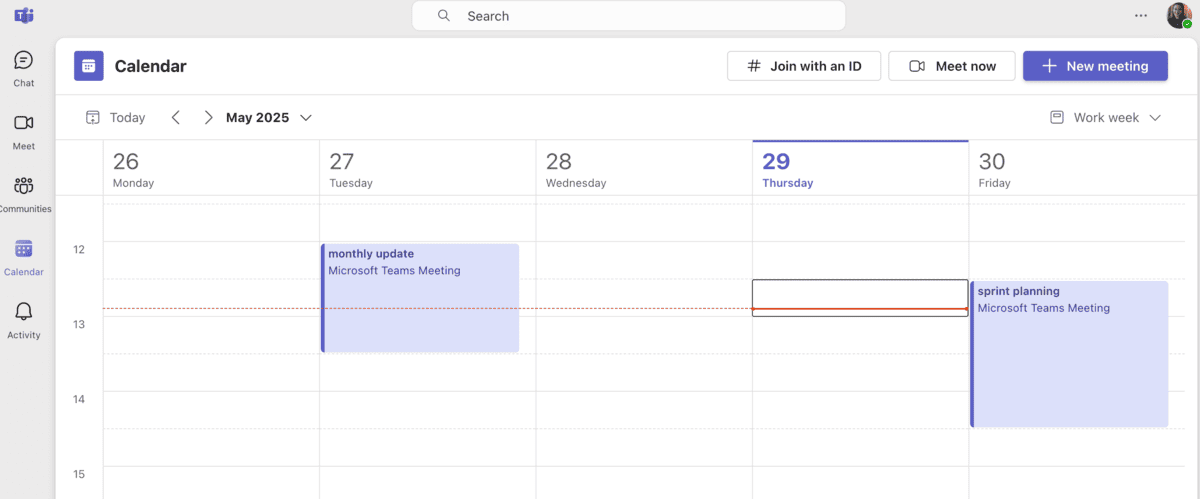Click the Join with an ID button
Image resolution: width=1200 pixels, height=499 pixels.
coord(804,66)
